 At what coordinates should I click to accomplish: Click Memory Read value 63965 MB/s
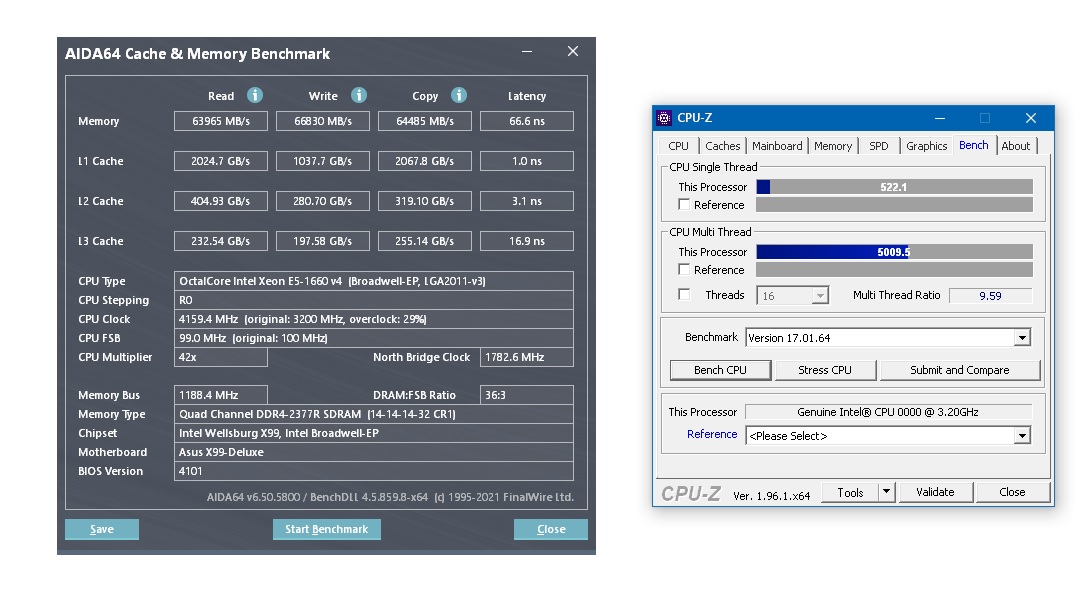pyautogui.click(x=221, y=121)
